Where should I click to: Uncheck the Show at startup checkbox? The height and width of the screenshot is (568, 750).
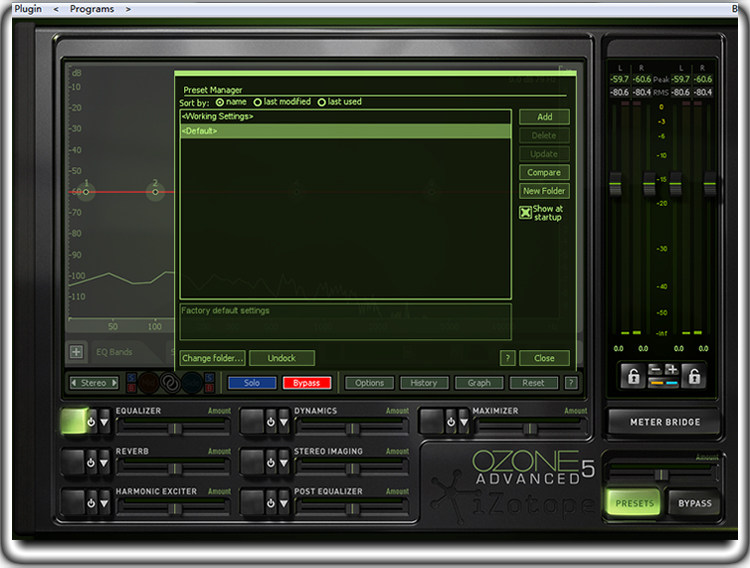(x=525, y=212)
